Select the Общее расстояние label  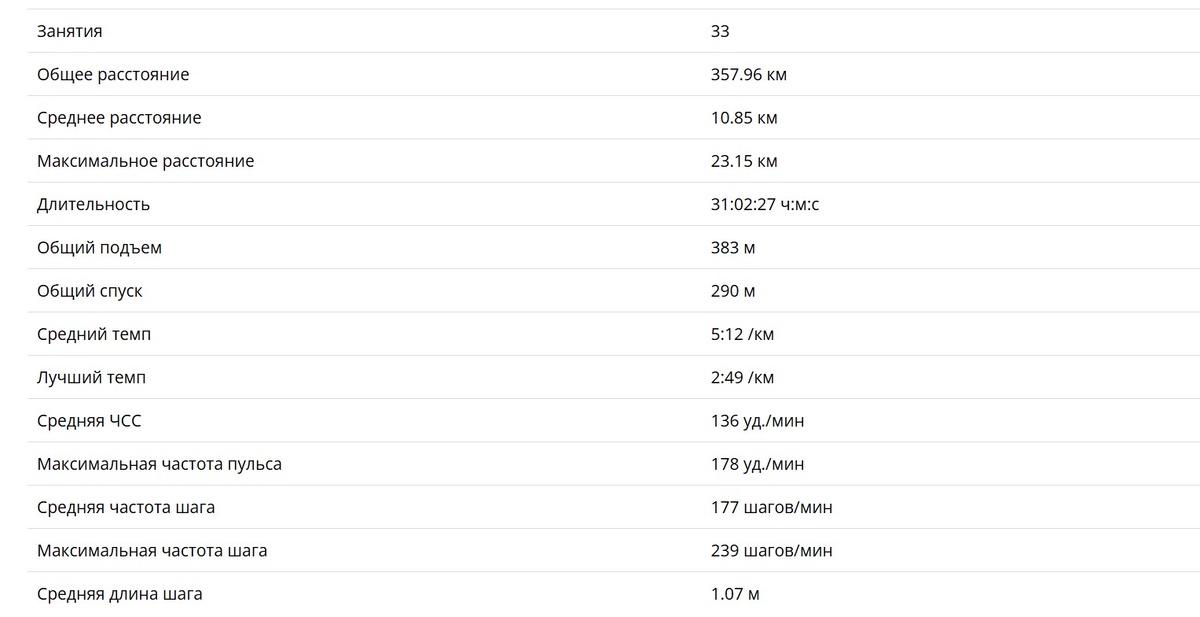(x=113, y=75)
